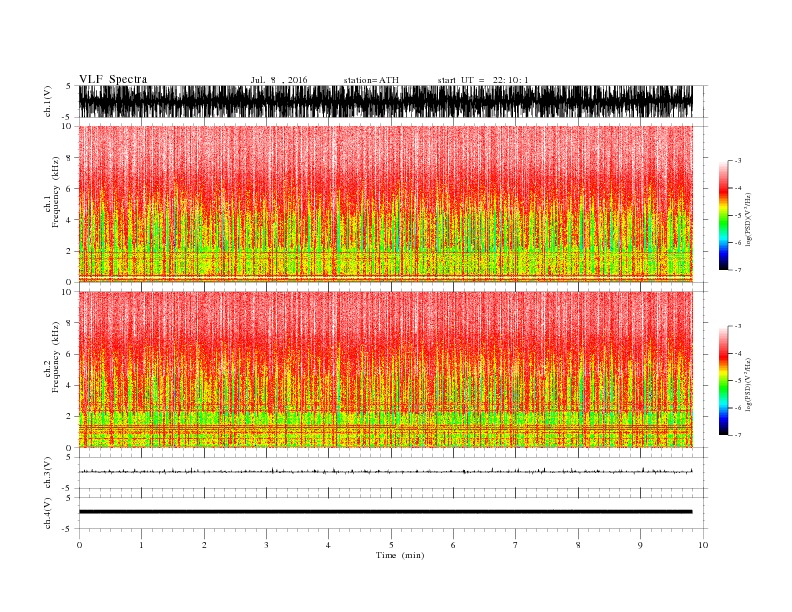The image size is (792, 612).
Task: Click the date text "Jul. 8, 2016"
Action: (279, 80)
